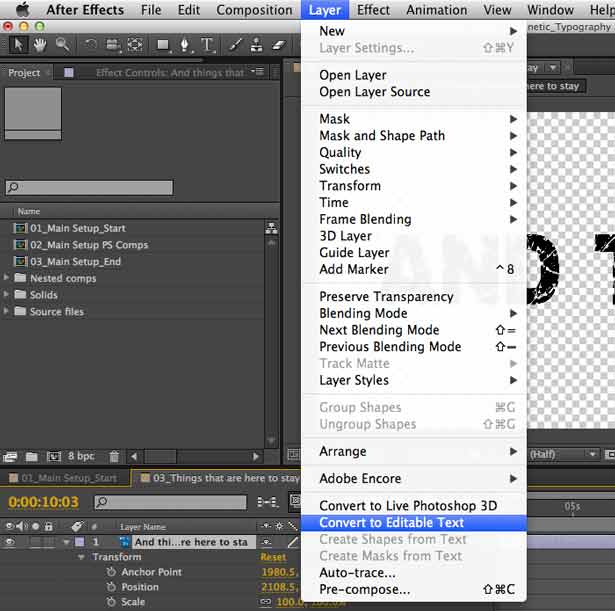Open the Mask submenu
Image resolution: width=615 pixels, height=611 pixels.
414,119
